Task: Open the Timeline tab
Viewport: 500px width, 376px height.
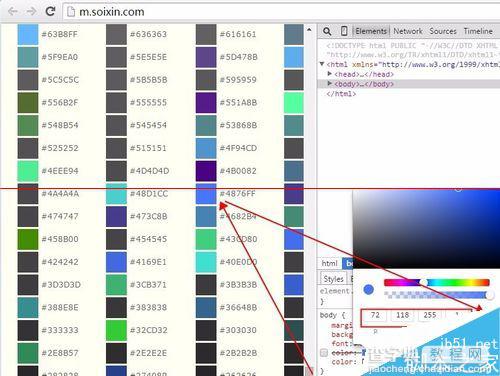Action: point(478,31)
